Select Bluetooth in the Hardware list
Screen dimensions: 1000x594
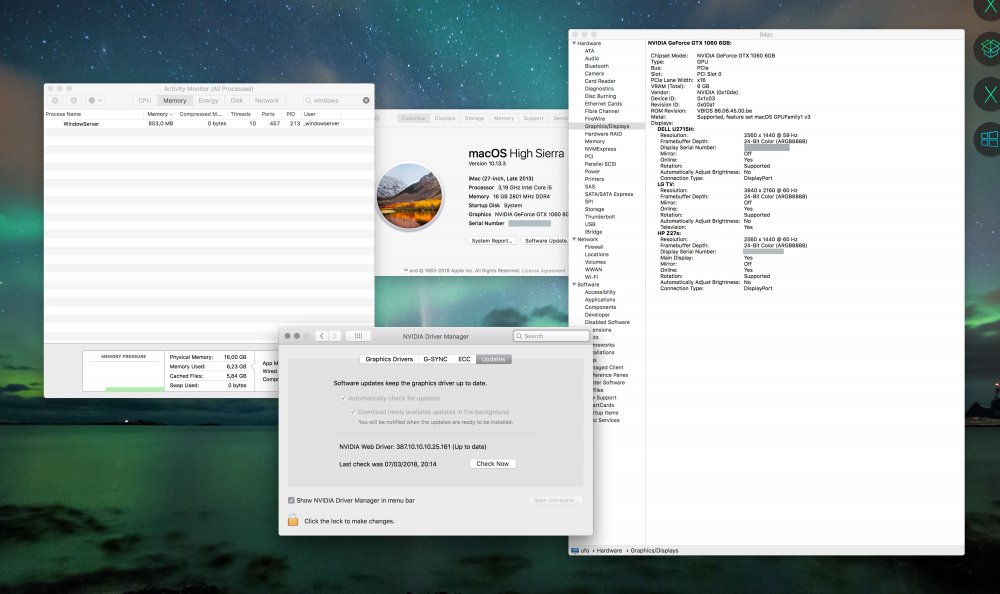[x=596, y=66]
